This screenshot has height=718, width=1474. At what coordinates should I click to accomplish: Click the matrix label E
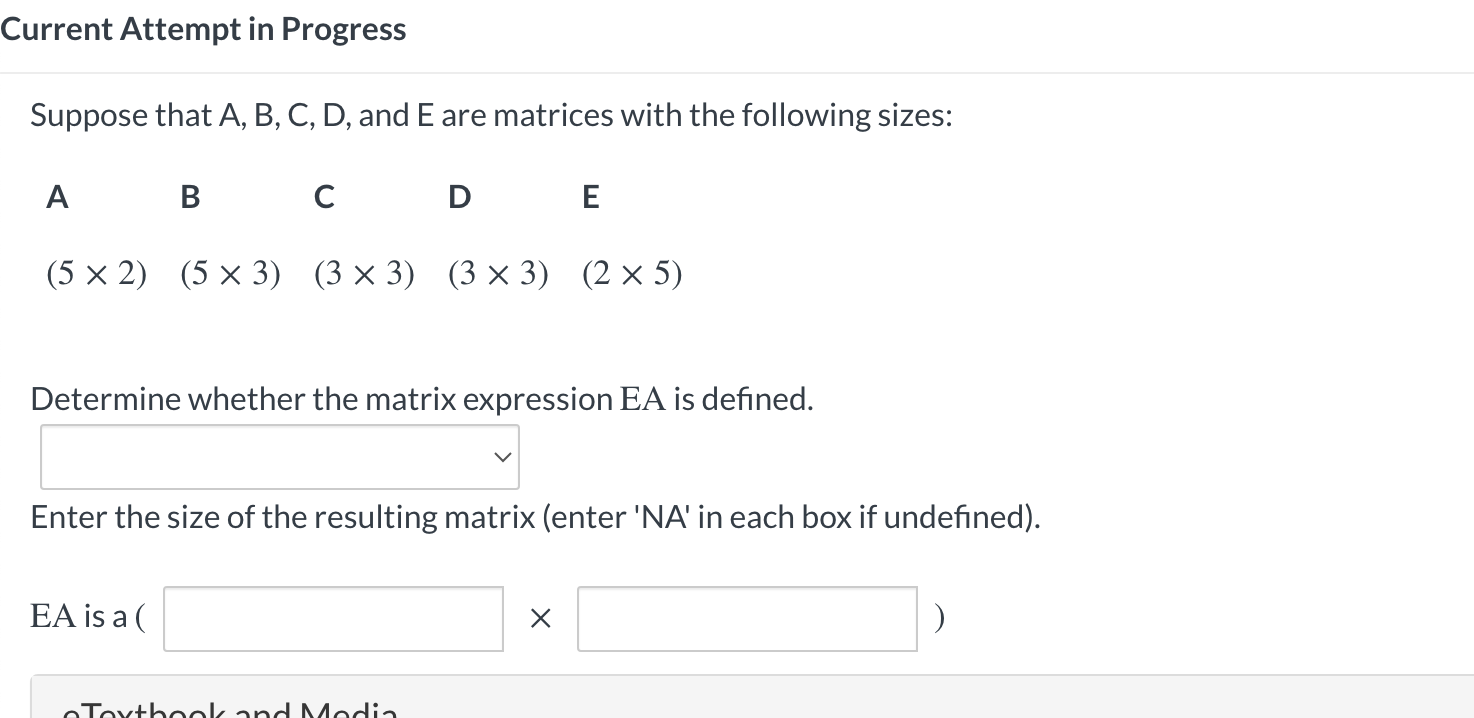click(590, 197)
